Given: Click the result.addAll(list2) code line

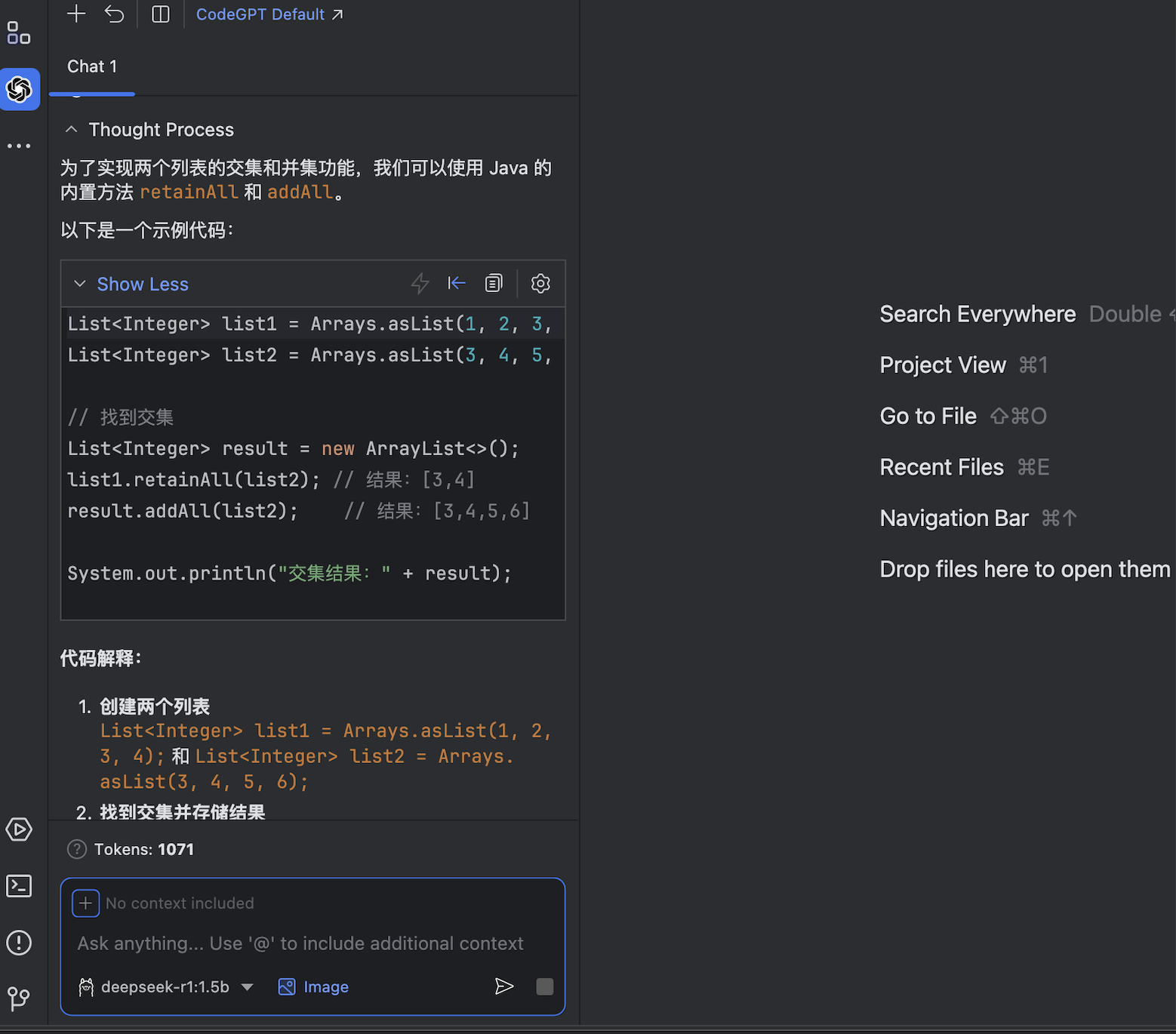Looking at the screenshot, I should pos(298,512).
